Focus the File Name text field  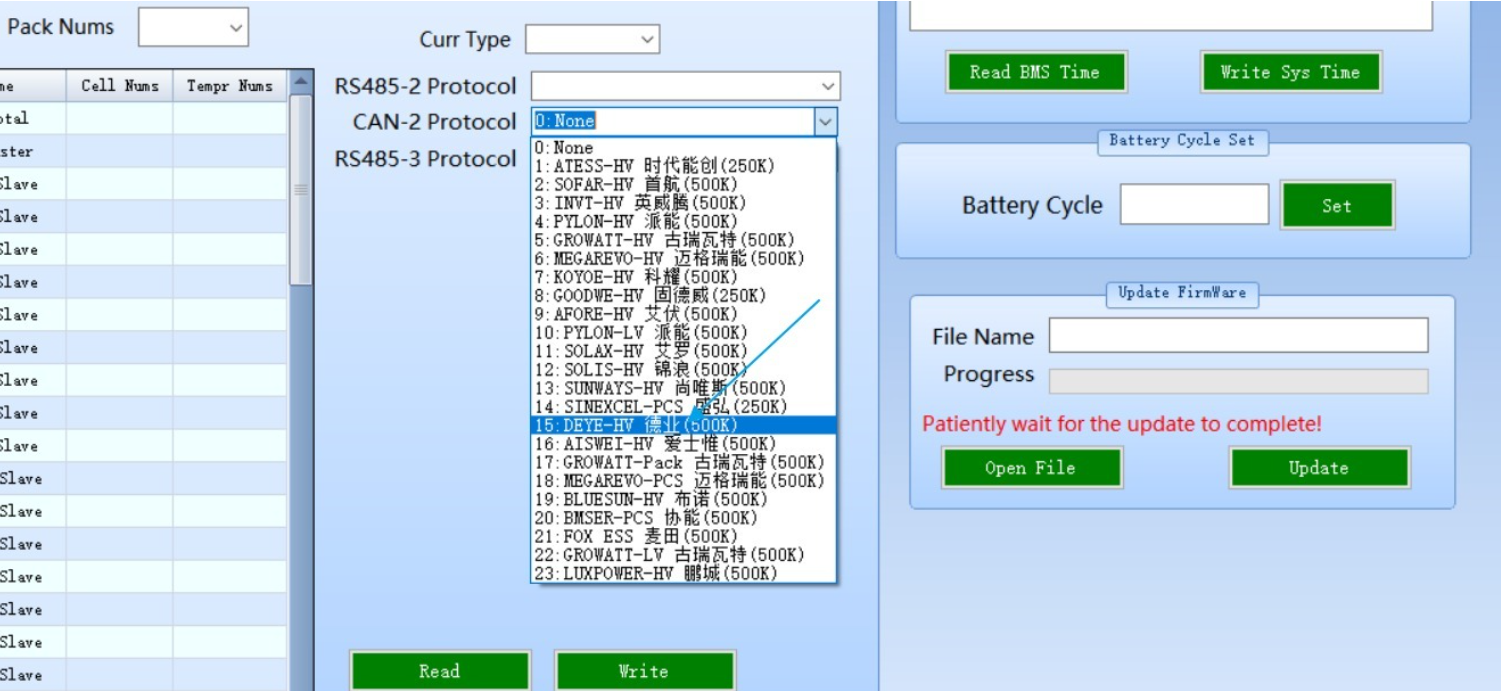1238,335
